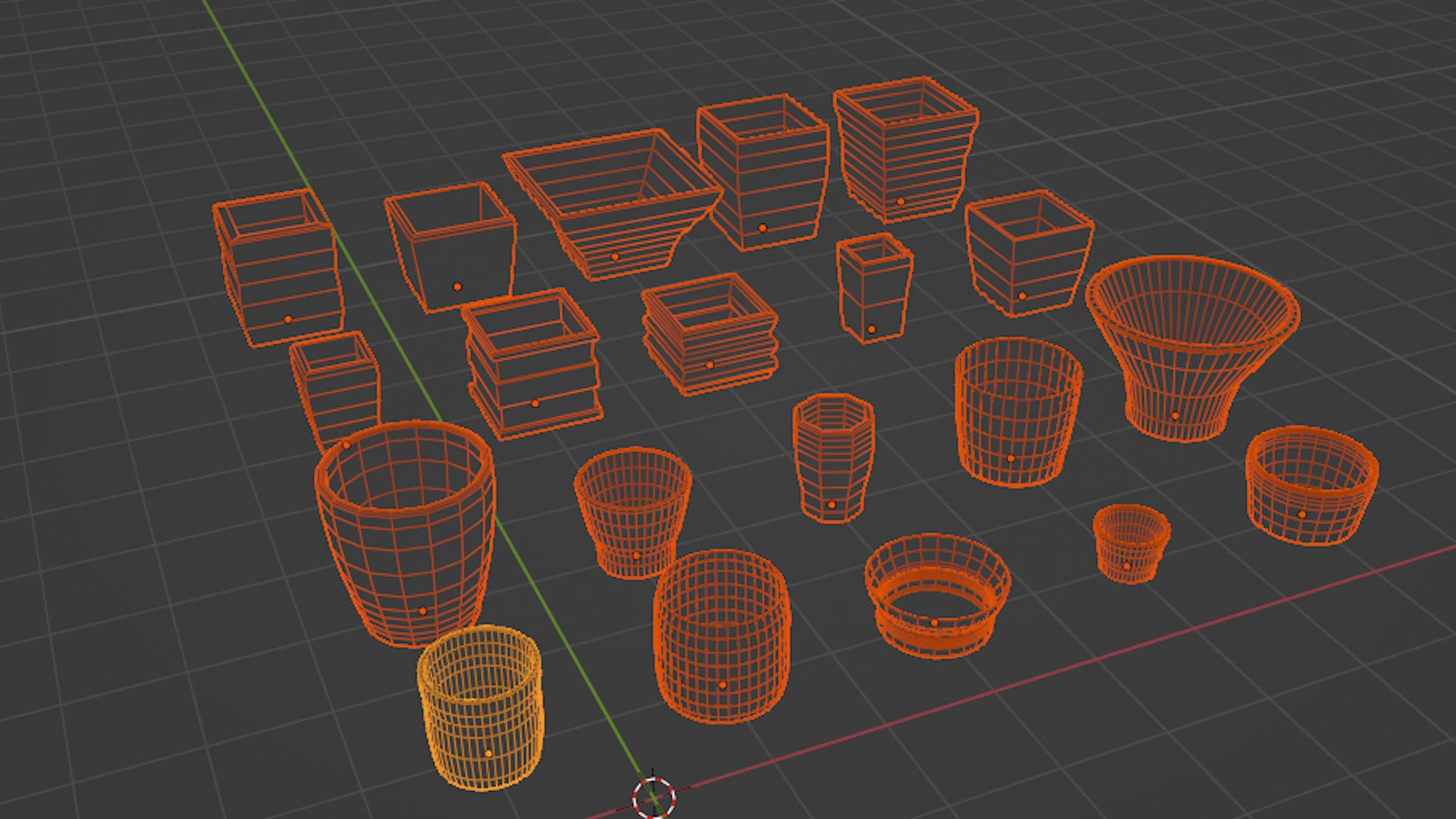Click the red-white 3D cursor
Viewport: 1456px width, 819px height.
pyautogui.click(x=654, y=797)
